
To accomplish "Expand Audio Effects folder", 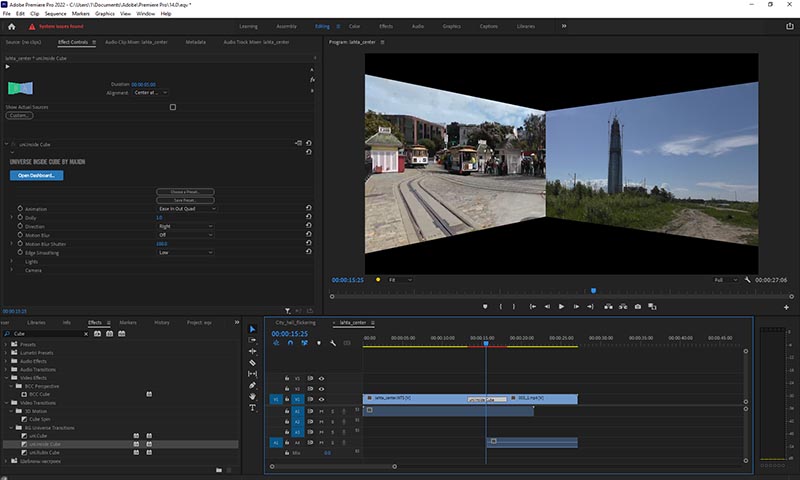I will coord(6,361).
